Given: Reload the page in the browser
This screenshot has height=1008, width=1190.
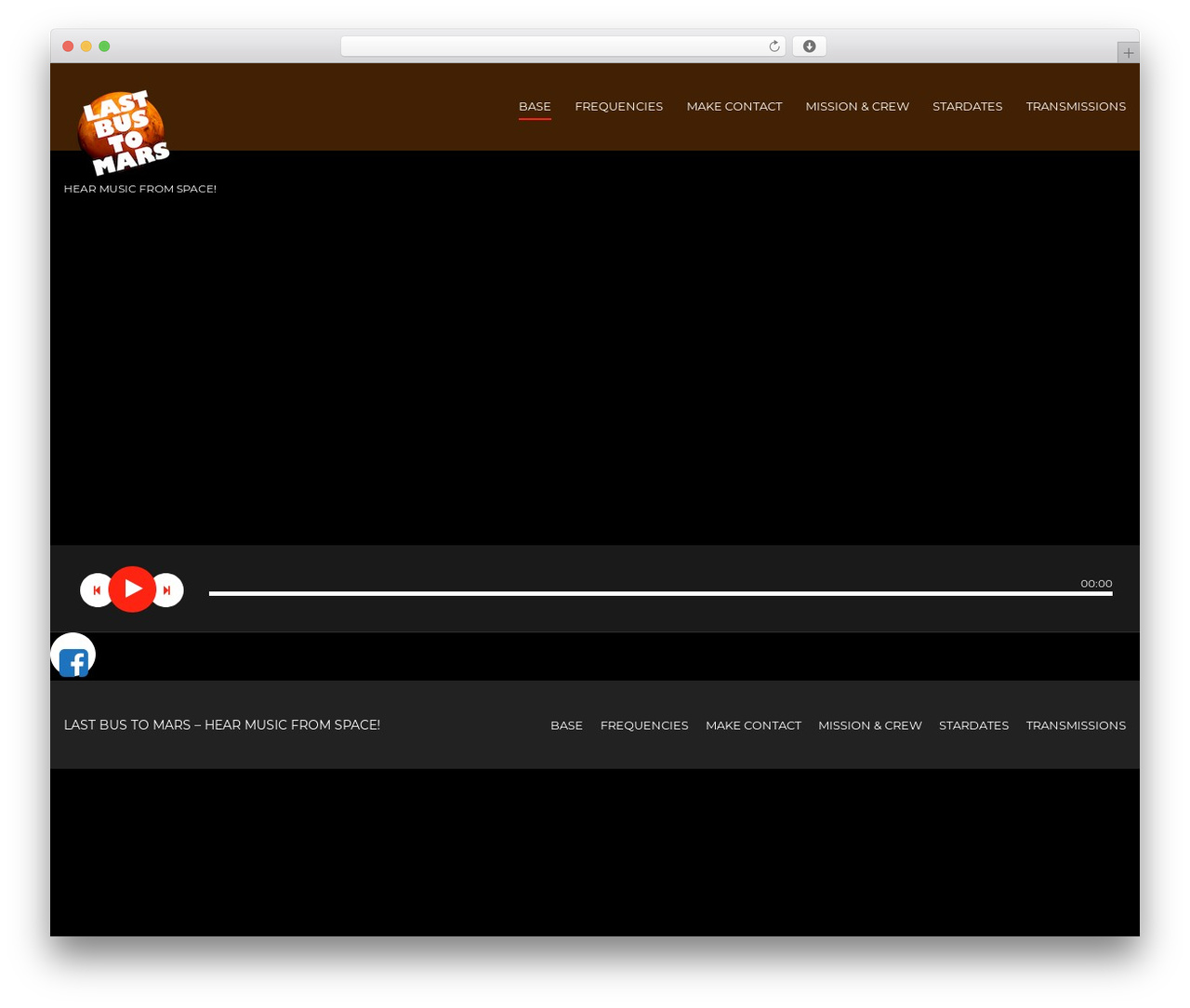Looking at the screenshot, I should point(774,46).
